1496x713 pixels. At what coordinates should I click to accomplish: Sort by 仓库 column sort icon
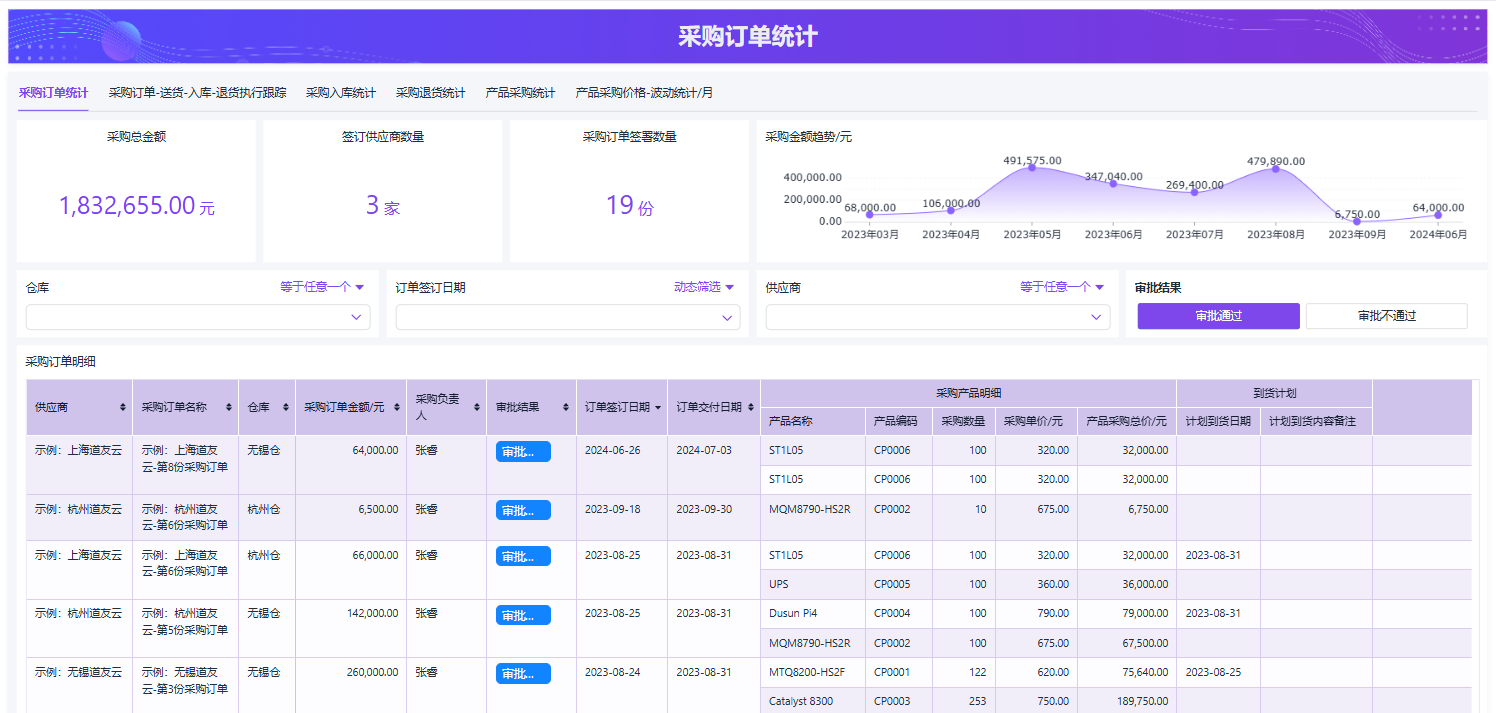coord(286,407)
